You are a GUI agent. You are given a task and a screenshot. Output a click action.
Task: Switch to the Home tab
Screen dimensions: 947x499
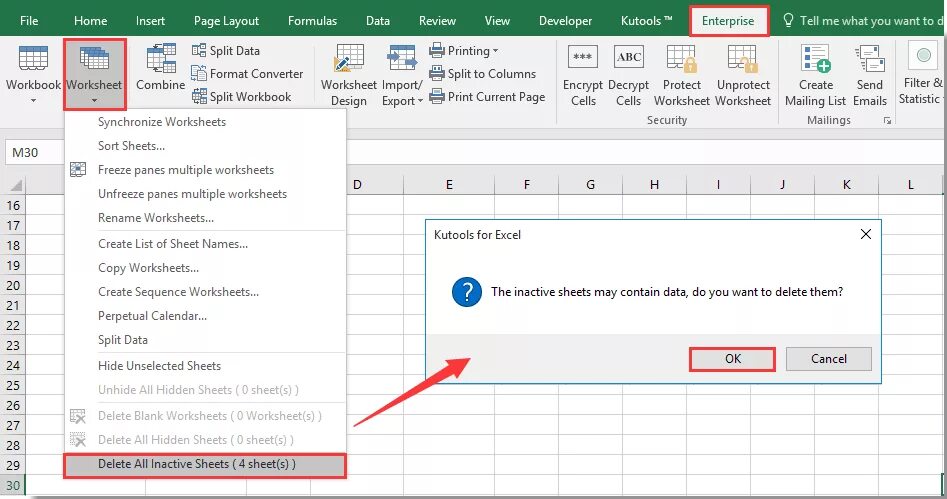coord(91,21)
